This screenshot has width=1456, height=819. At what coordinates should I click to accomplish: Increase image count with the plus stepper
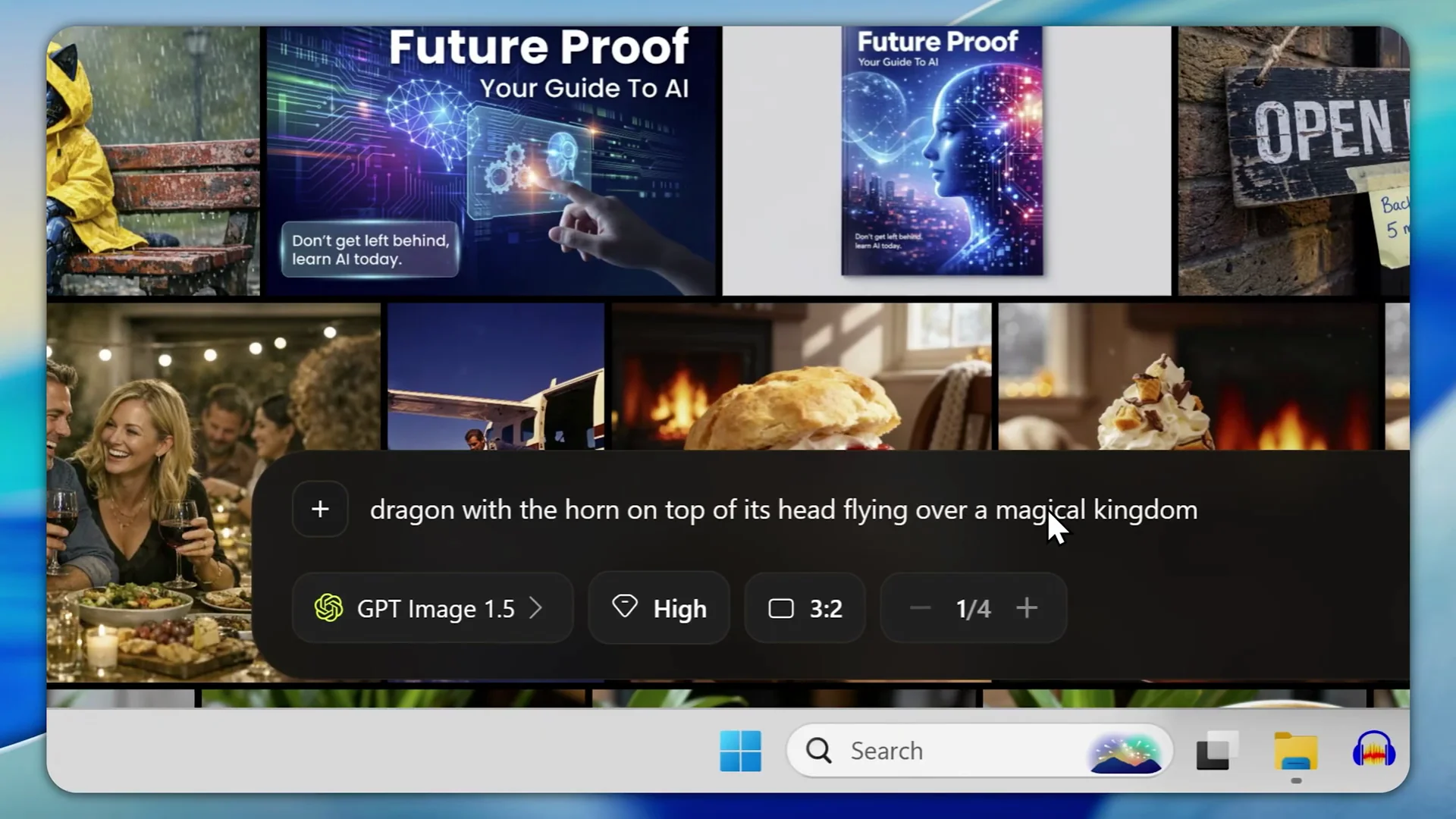1027,607
